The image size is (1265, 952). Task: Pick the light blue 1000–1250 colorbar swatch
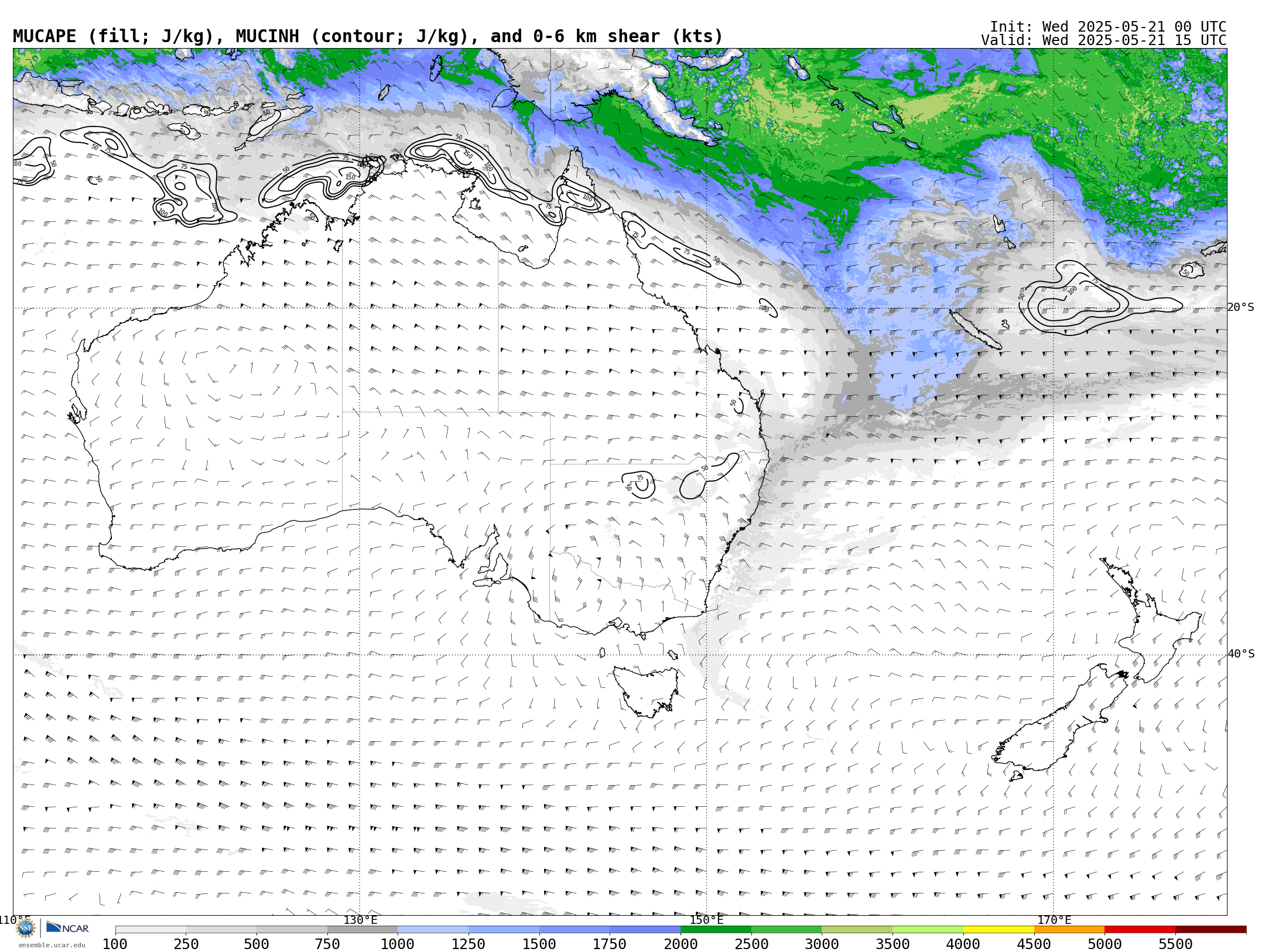433,930
